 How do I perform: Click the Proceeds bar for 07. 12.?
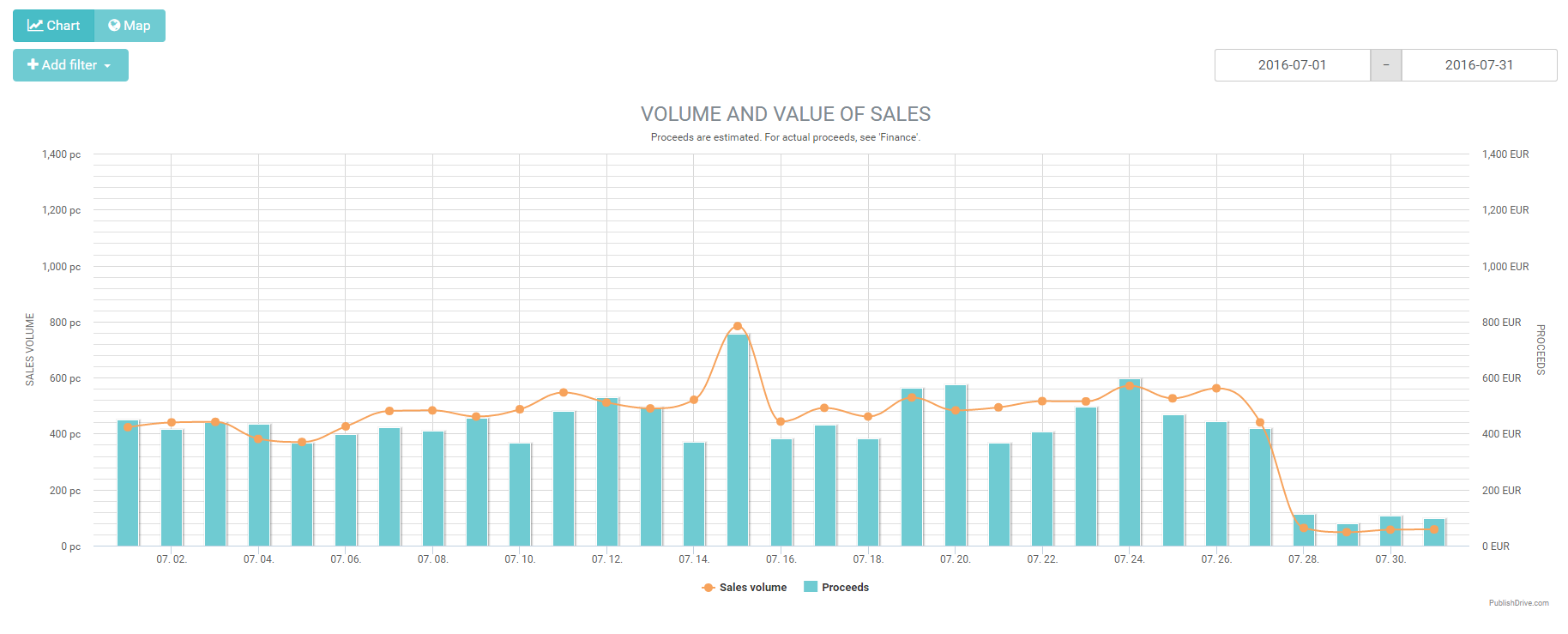pos(607,472)
